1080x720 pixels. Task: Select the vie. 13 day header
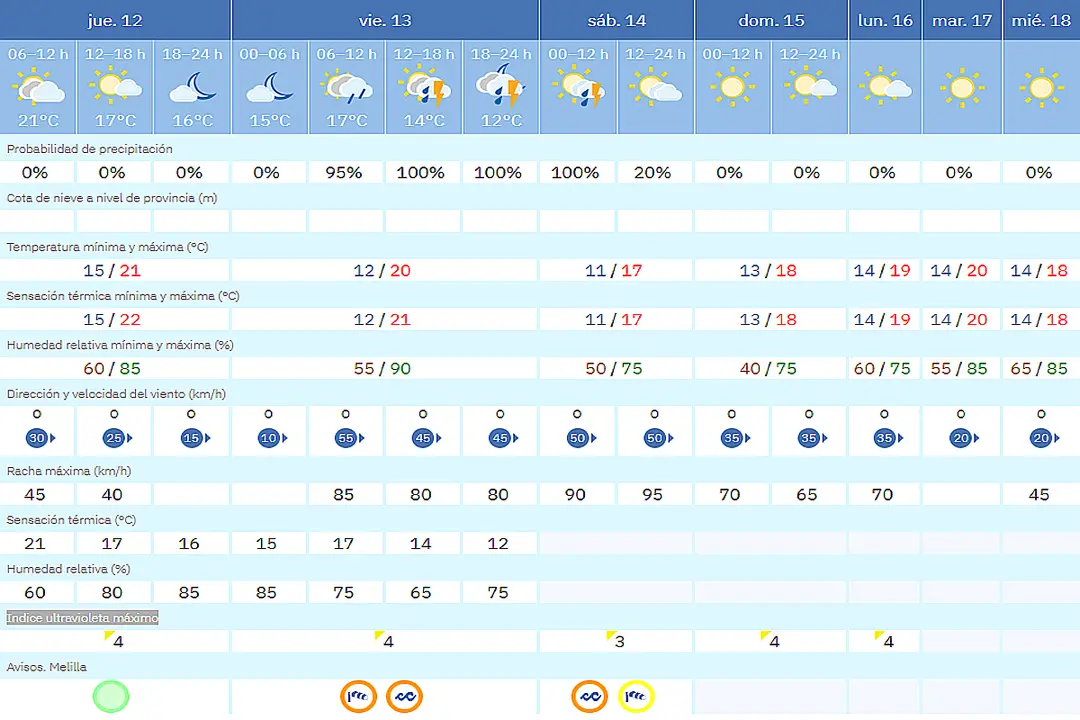click(385, 20)
